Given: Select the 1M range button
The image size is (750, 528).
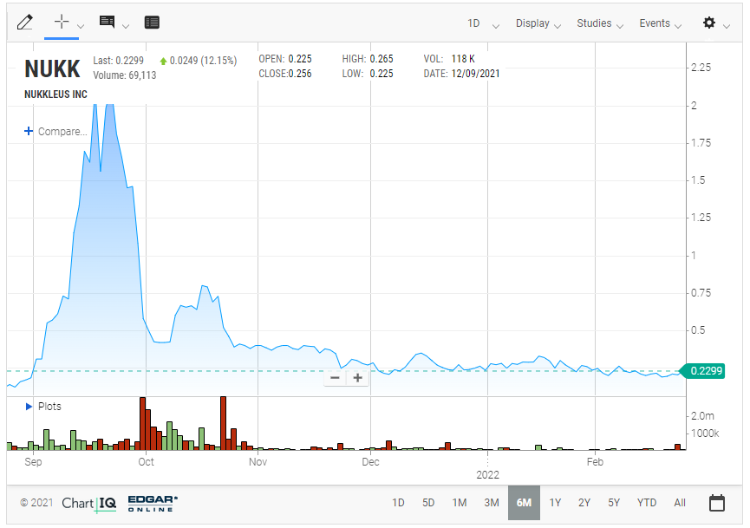Looking at the screenshot, I should [x=459, y=503].
